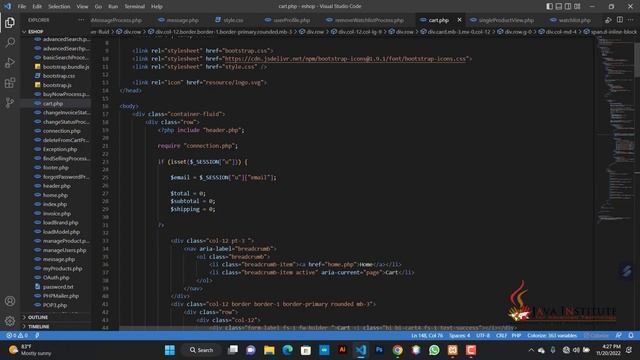Open header.php in explorer
This screenshot has width=640, height=360.
point(56,186)
